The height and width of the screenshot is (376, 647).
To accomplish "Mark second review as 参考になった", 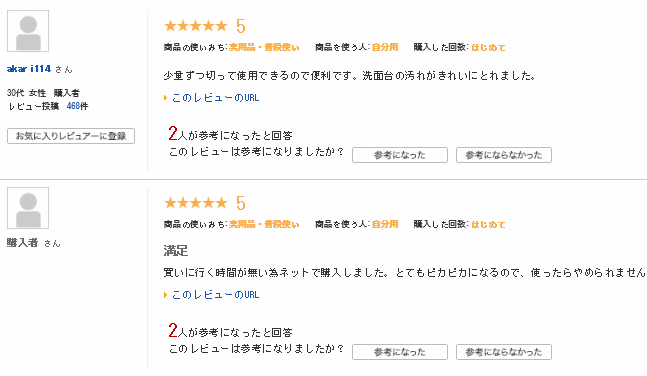I will coord(400,352).
